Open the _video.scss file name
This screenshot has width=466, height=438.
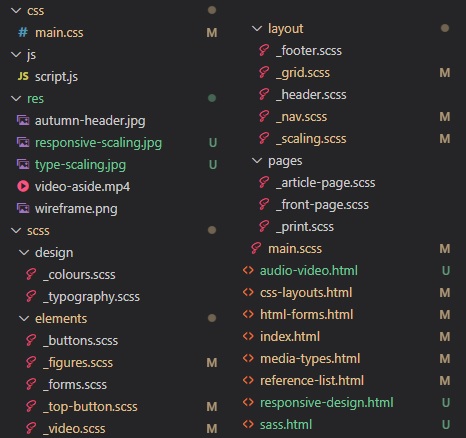pos(74,429)
